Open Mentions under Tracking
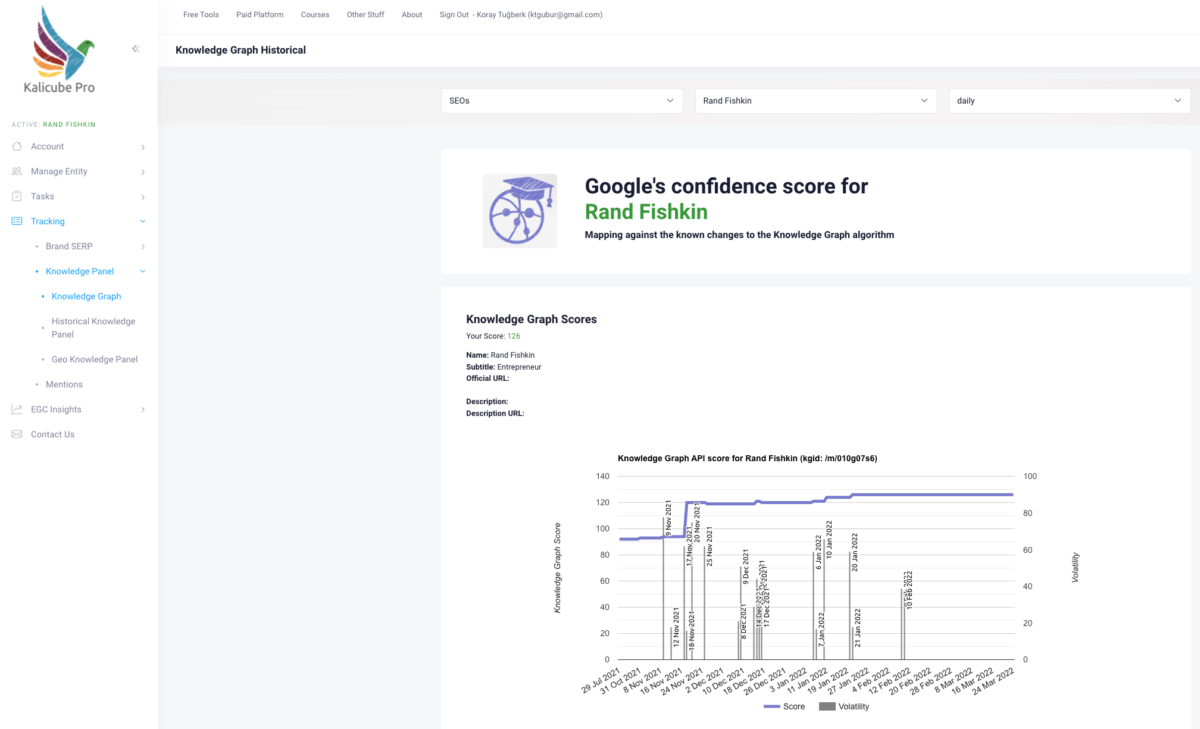The height and width of the screenshot is (729, 1200). [64, 384]
